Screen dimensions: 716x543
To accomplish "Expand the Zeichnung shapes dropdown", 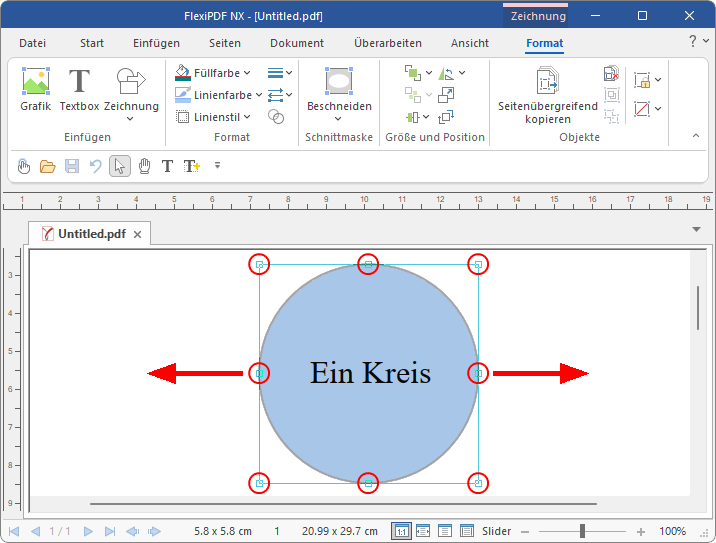I will pyautogui.click(x=131, y=119).
